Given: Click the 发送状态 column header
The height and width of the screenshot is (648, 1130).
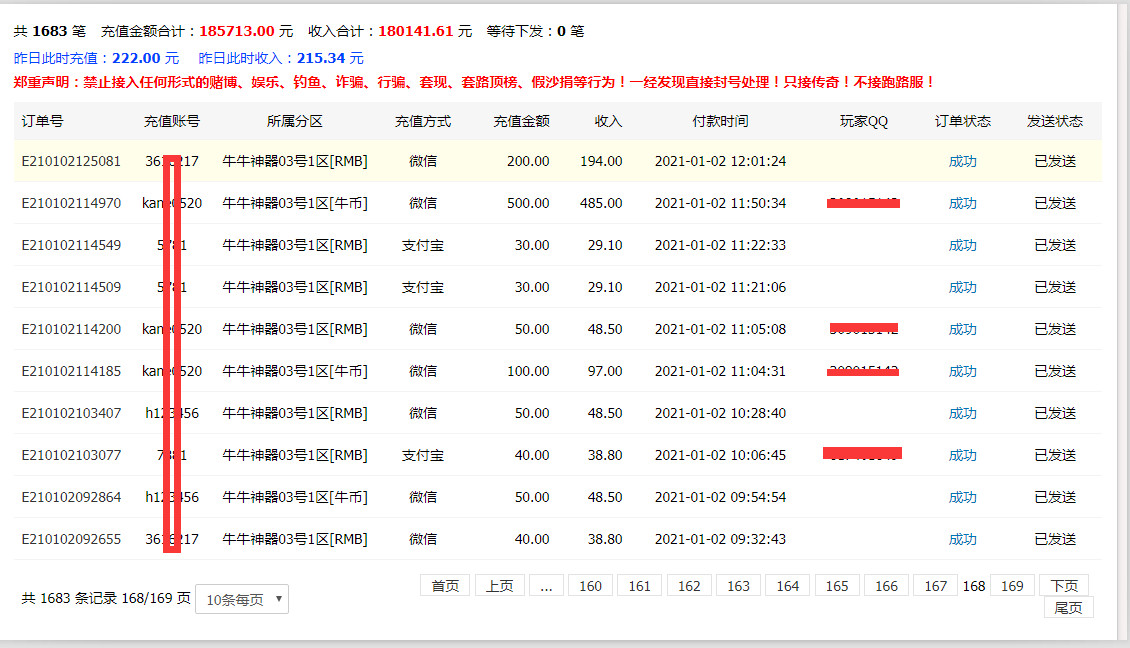Looking at the screenshot, I should [x=1054, y=121].
